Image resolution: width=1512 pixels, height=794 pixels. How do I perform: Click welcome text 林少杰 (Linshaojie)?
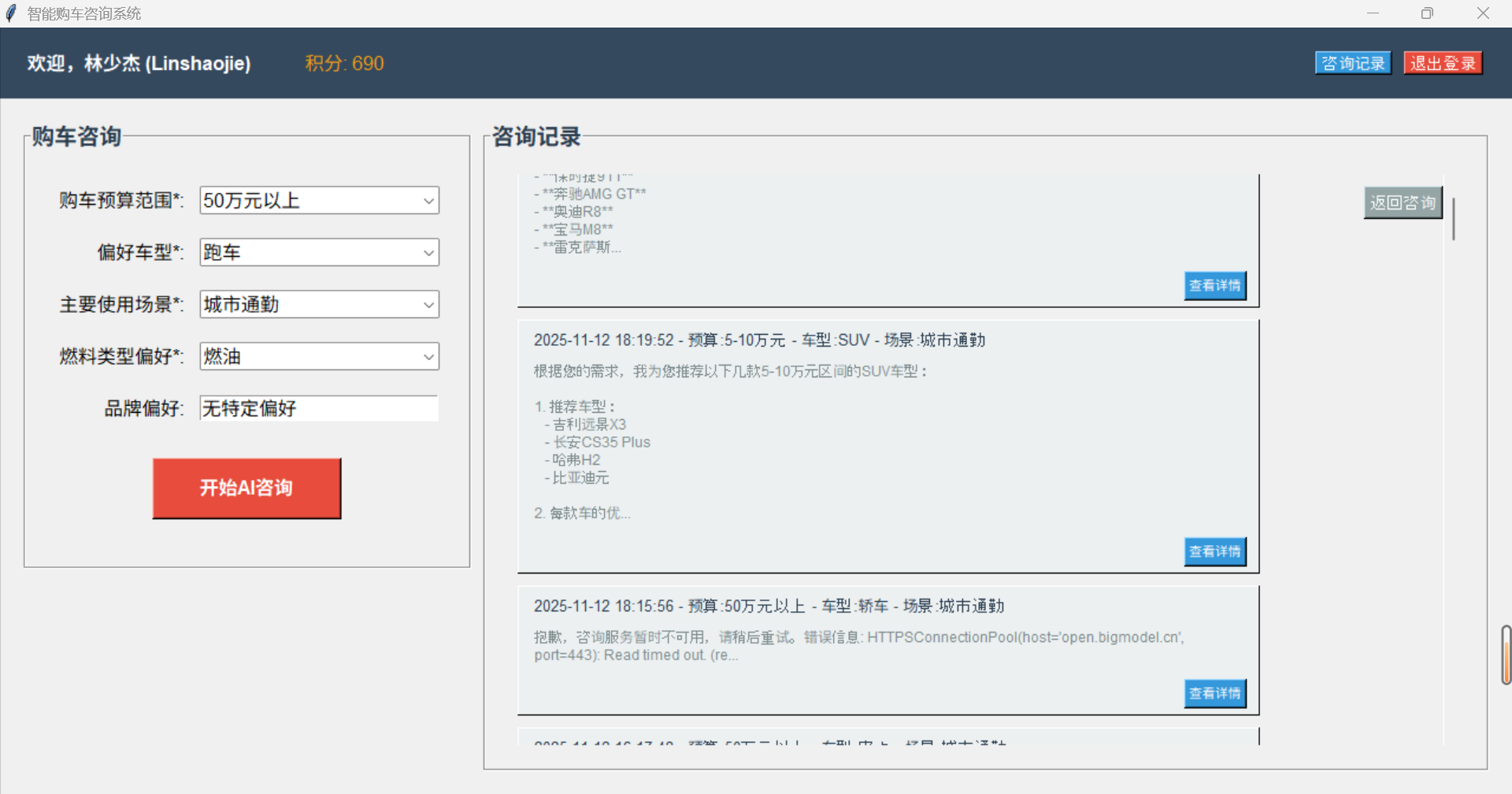(167, 63)
